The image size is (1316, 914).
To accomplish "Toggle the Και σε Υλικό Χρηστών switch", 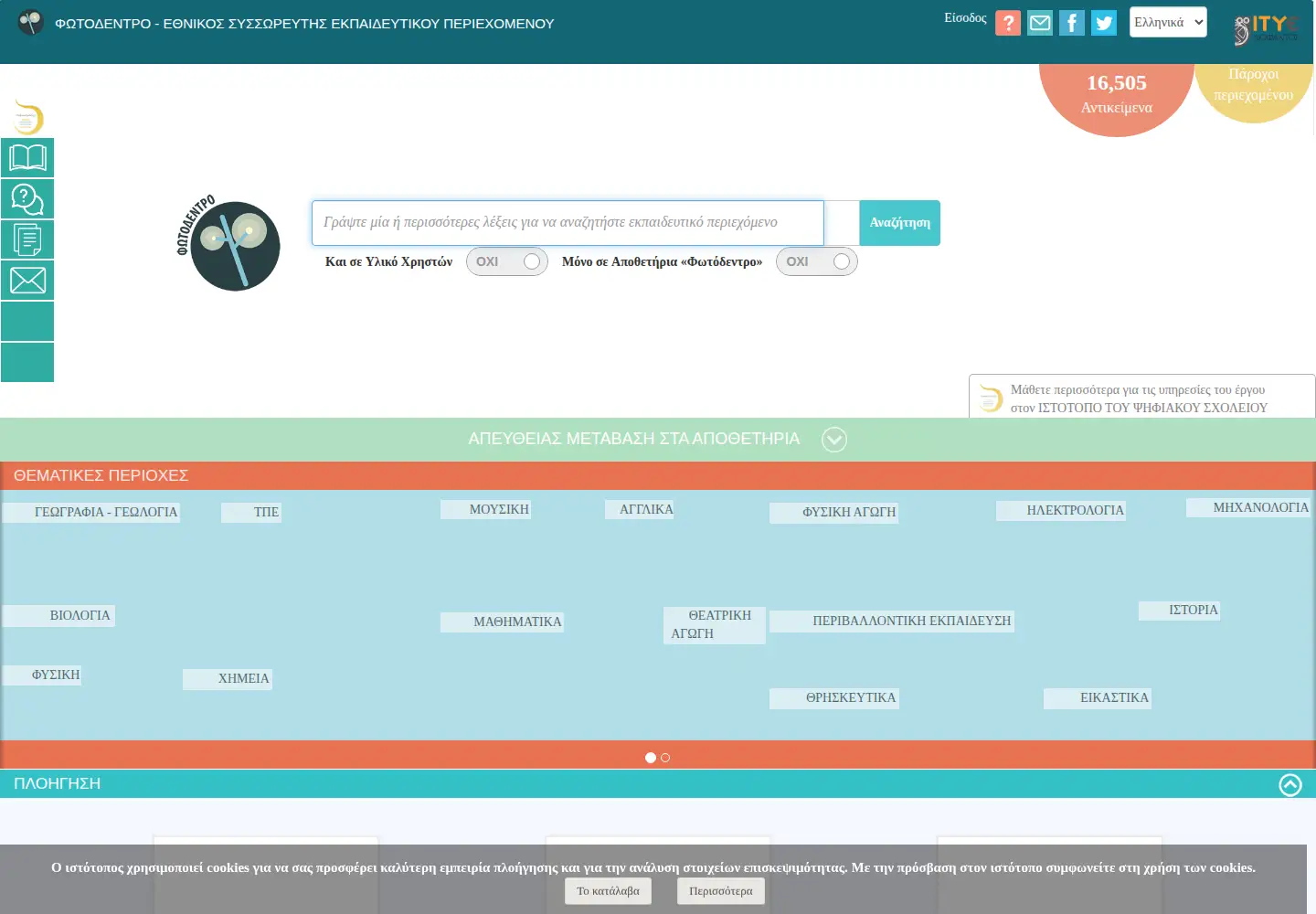I will [x=507, y=261].
